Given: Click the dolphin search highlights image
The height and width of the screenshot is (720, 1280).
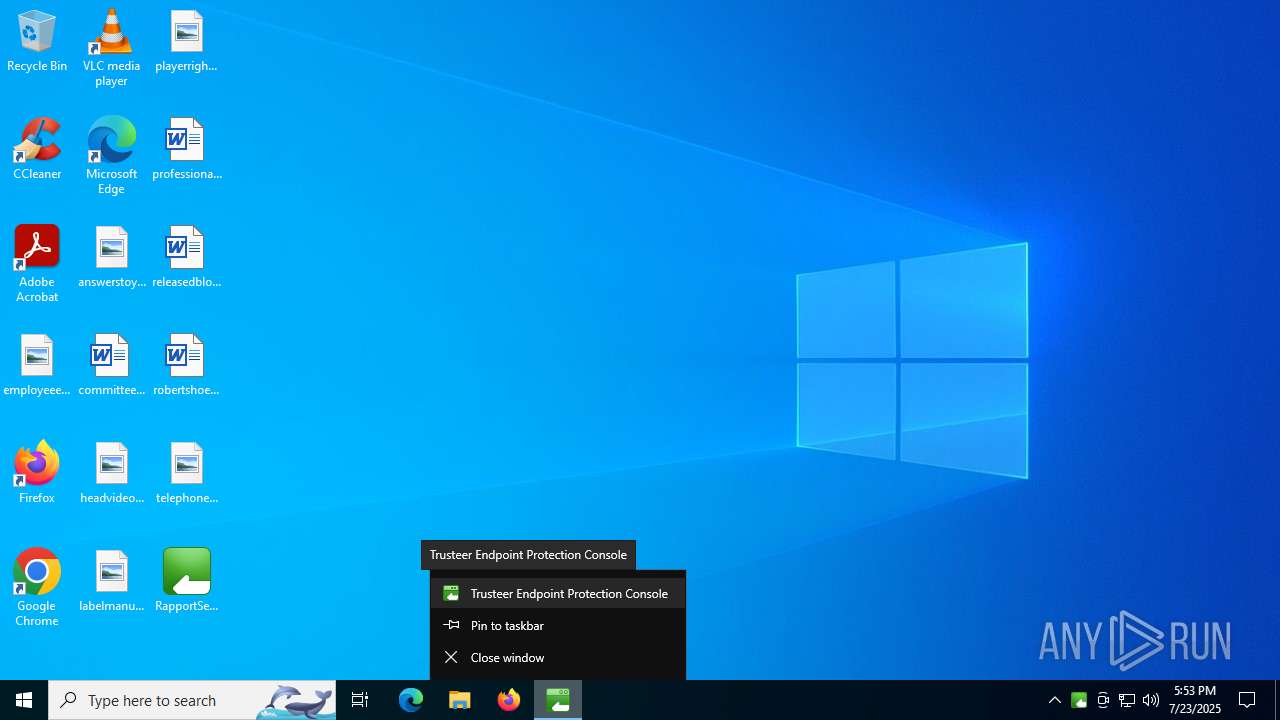Looking at the screenshot, I should click(296, 701).
